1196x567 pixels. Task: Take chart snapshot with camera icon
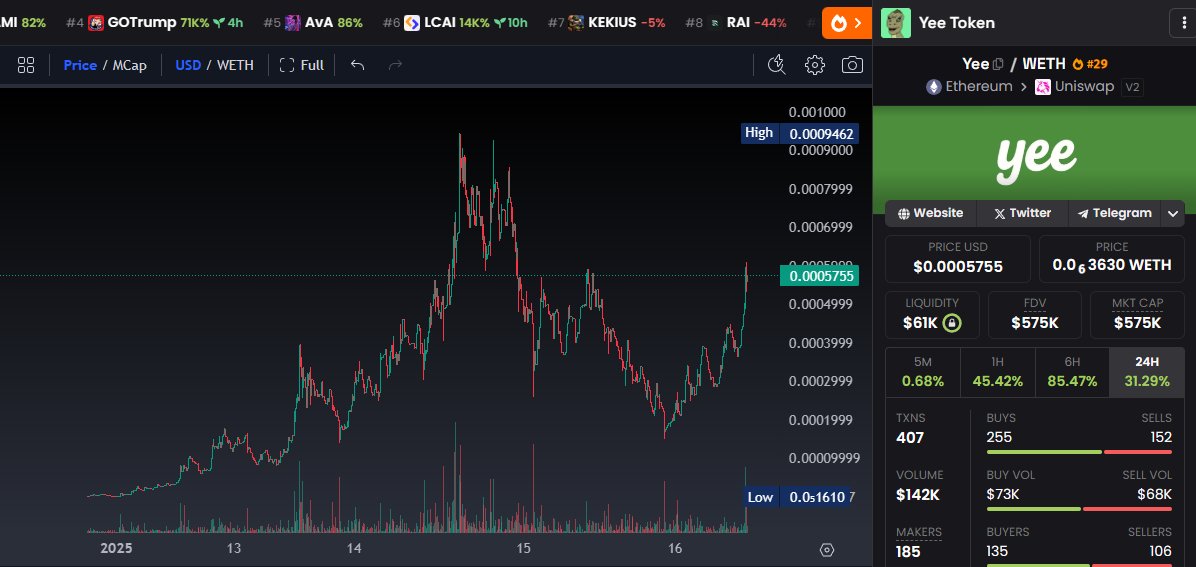click(x=852, y=65)
